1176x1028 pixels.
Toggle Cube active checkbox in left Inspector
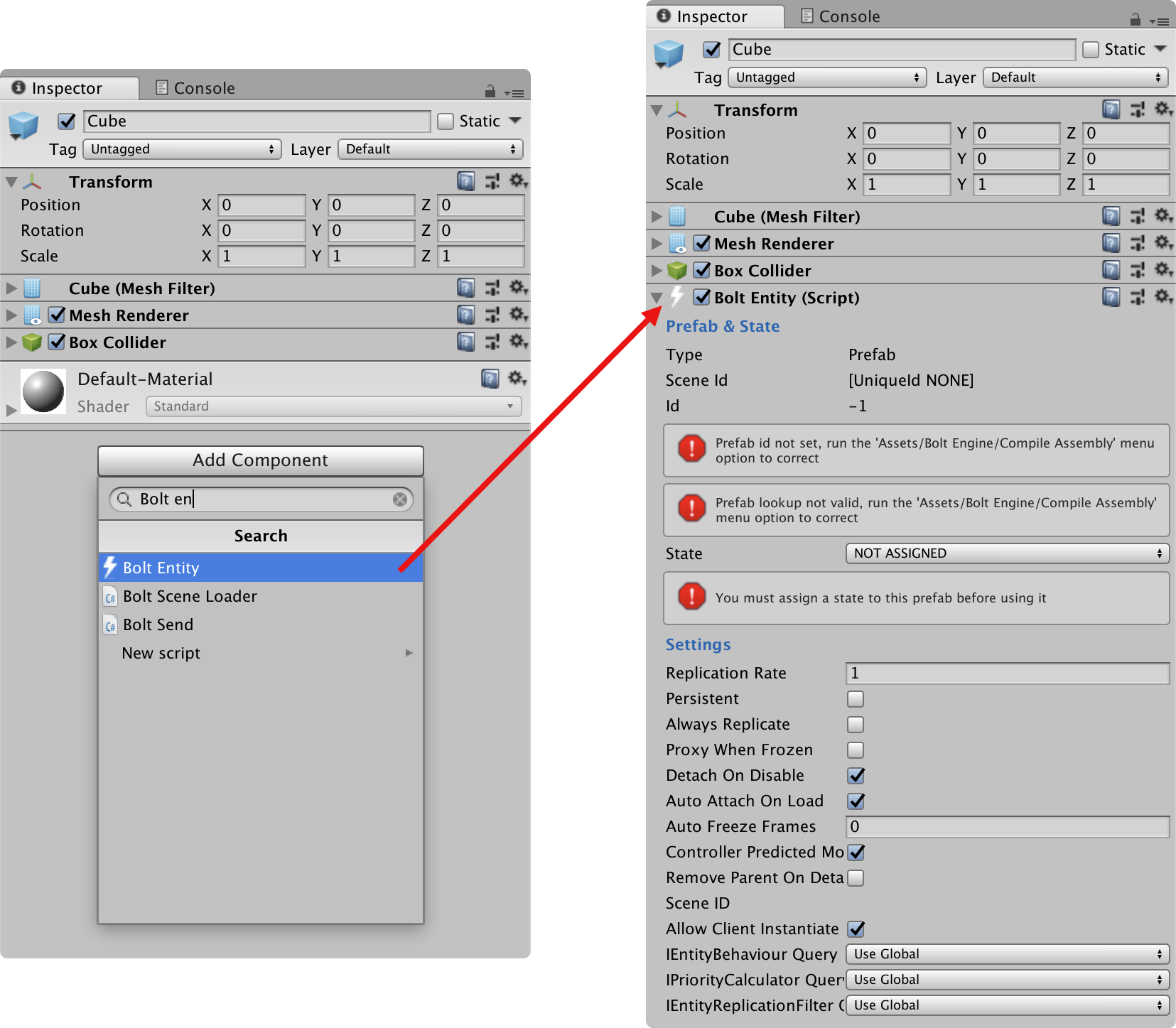pyautogui.click(x=67, y=121)
